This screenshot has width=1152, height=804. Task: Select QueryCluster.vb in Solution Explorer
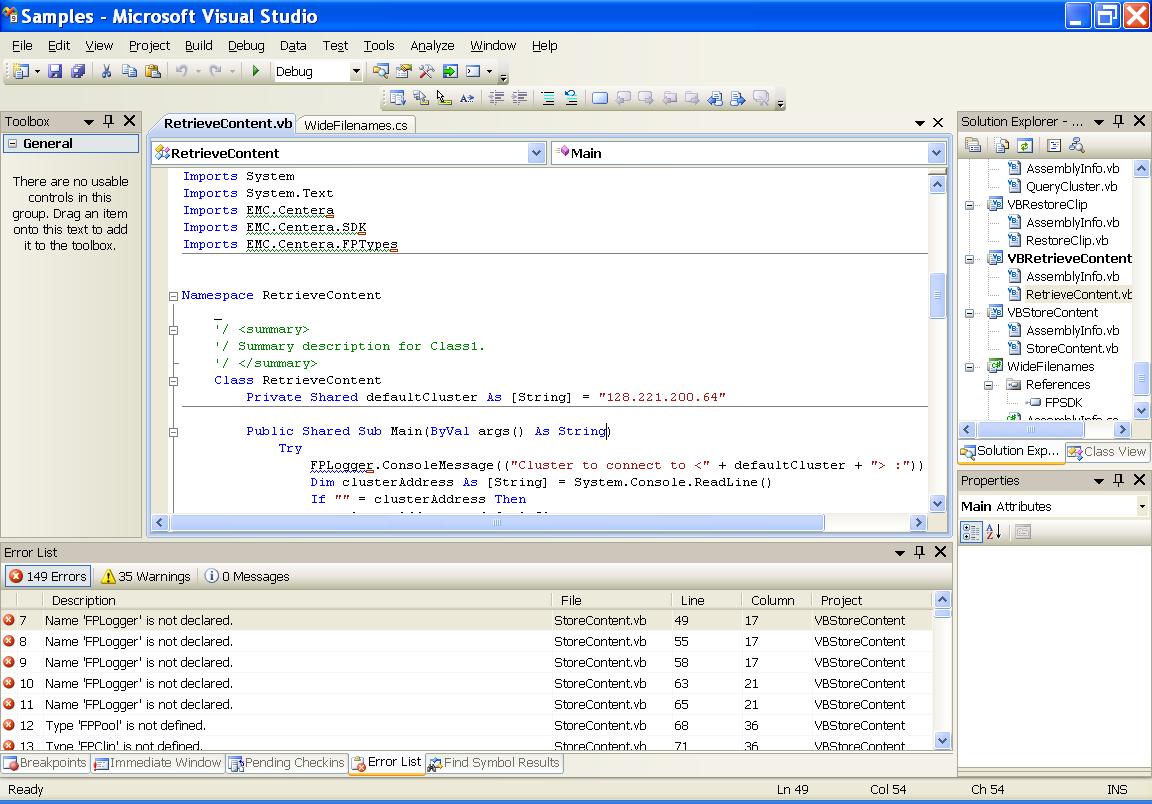point(1071,187)
